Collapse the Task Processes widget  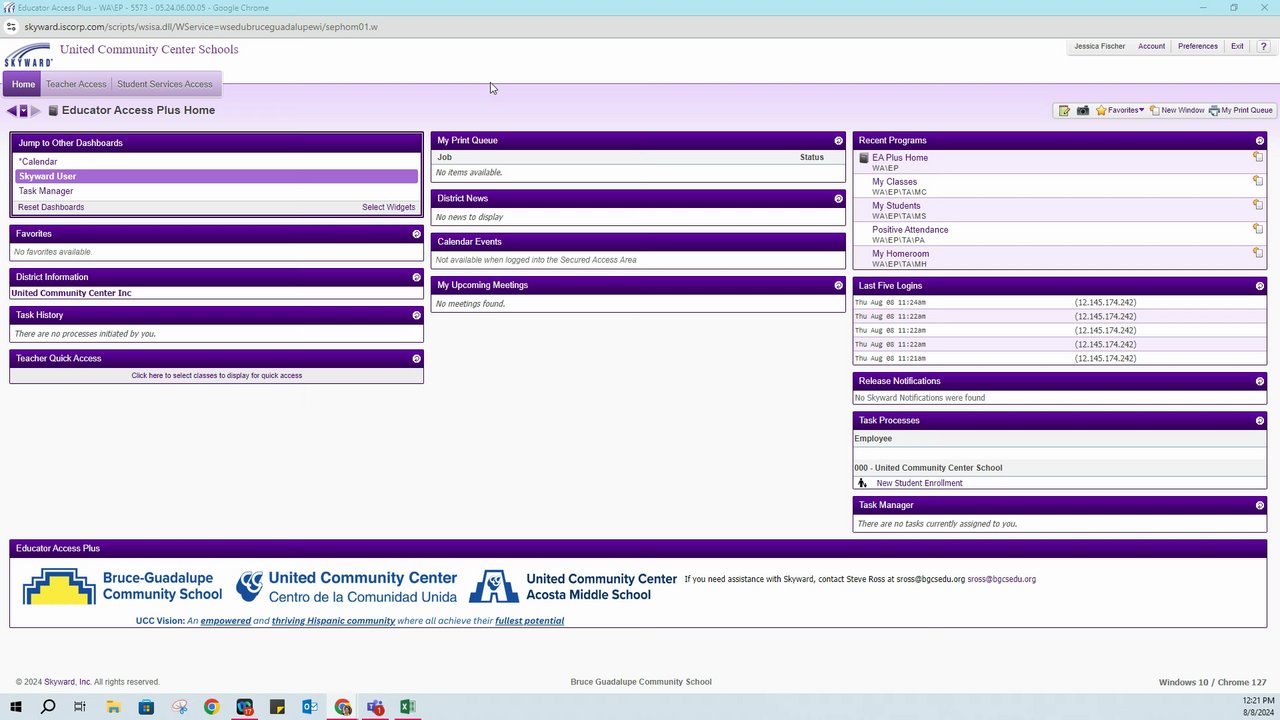pos(1260,421)
